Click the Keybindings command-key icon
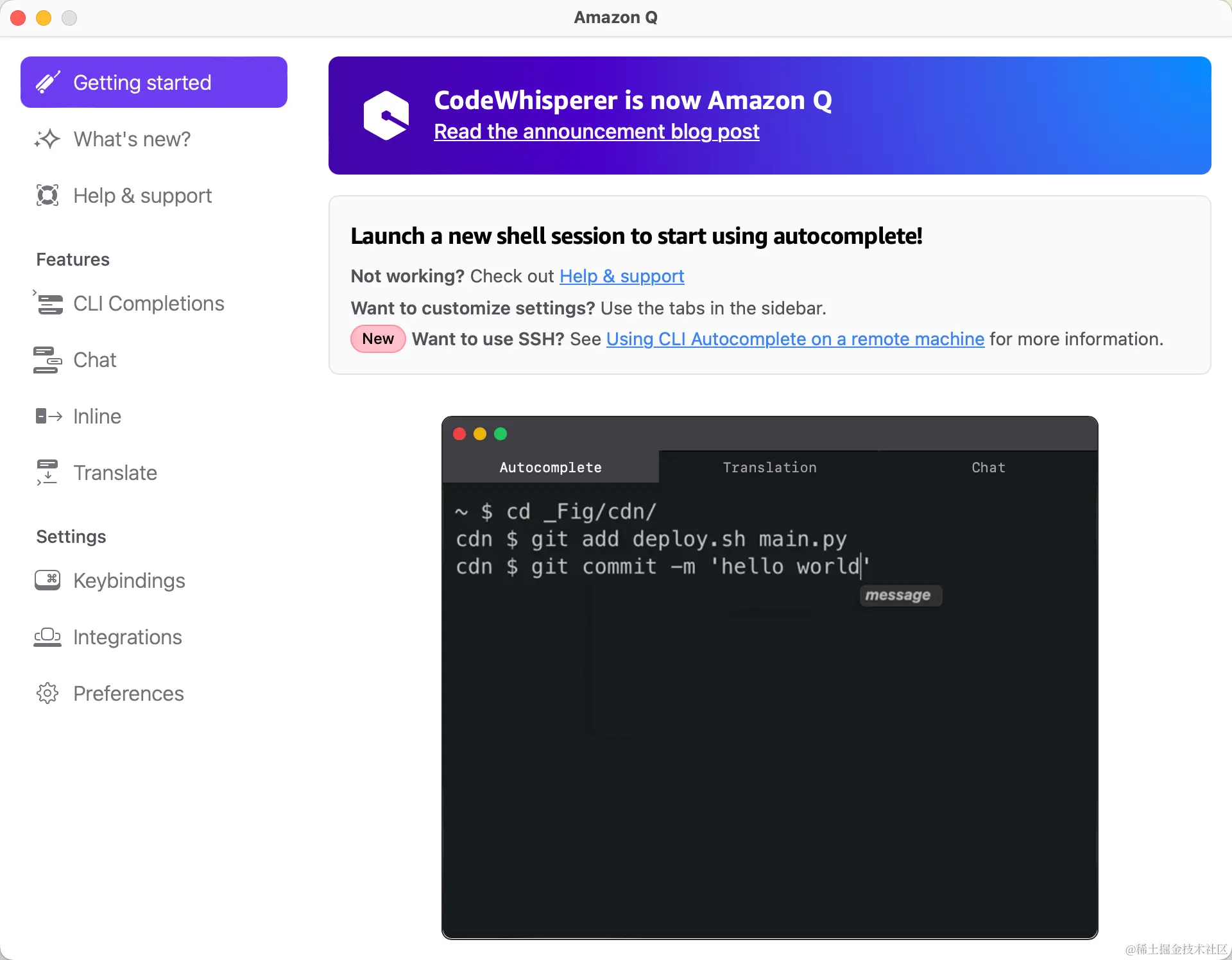This screenshot has height=960, width=1232. point(47,580)
